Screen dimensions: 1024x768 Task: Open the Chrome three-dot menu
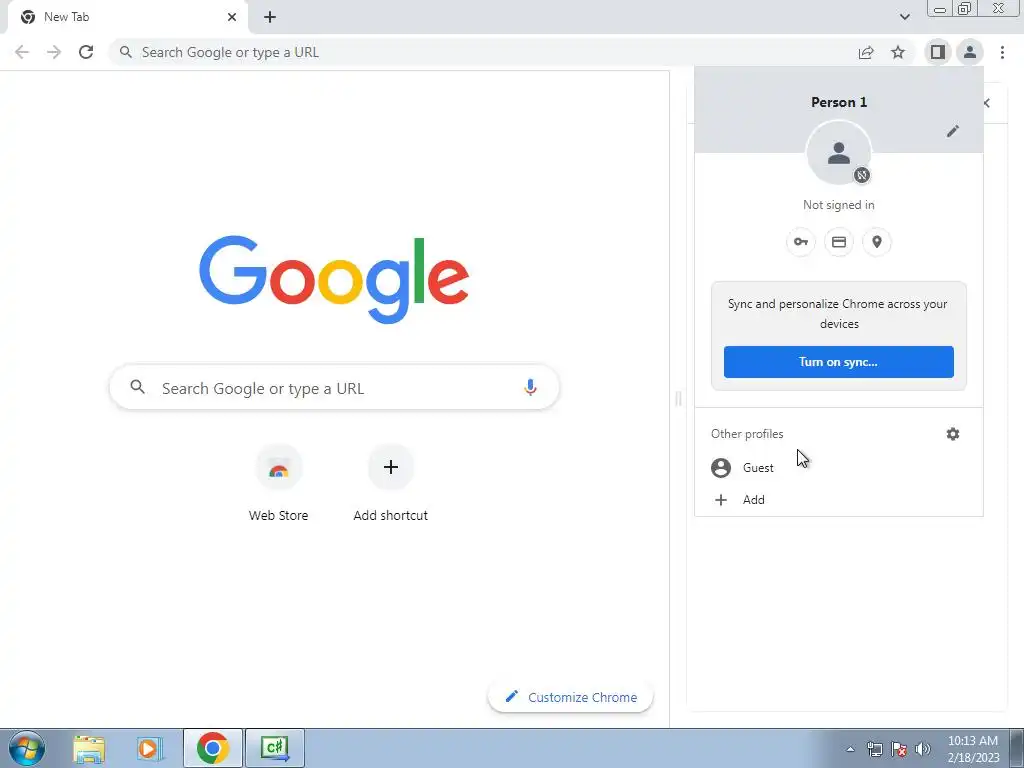tap(1002, 52)
